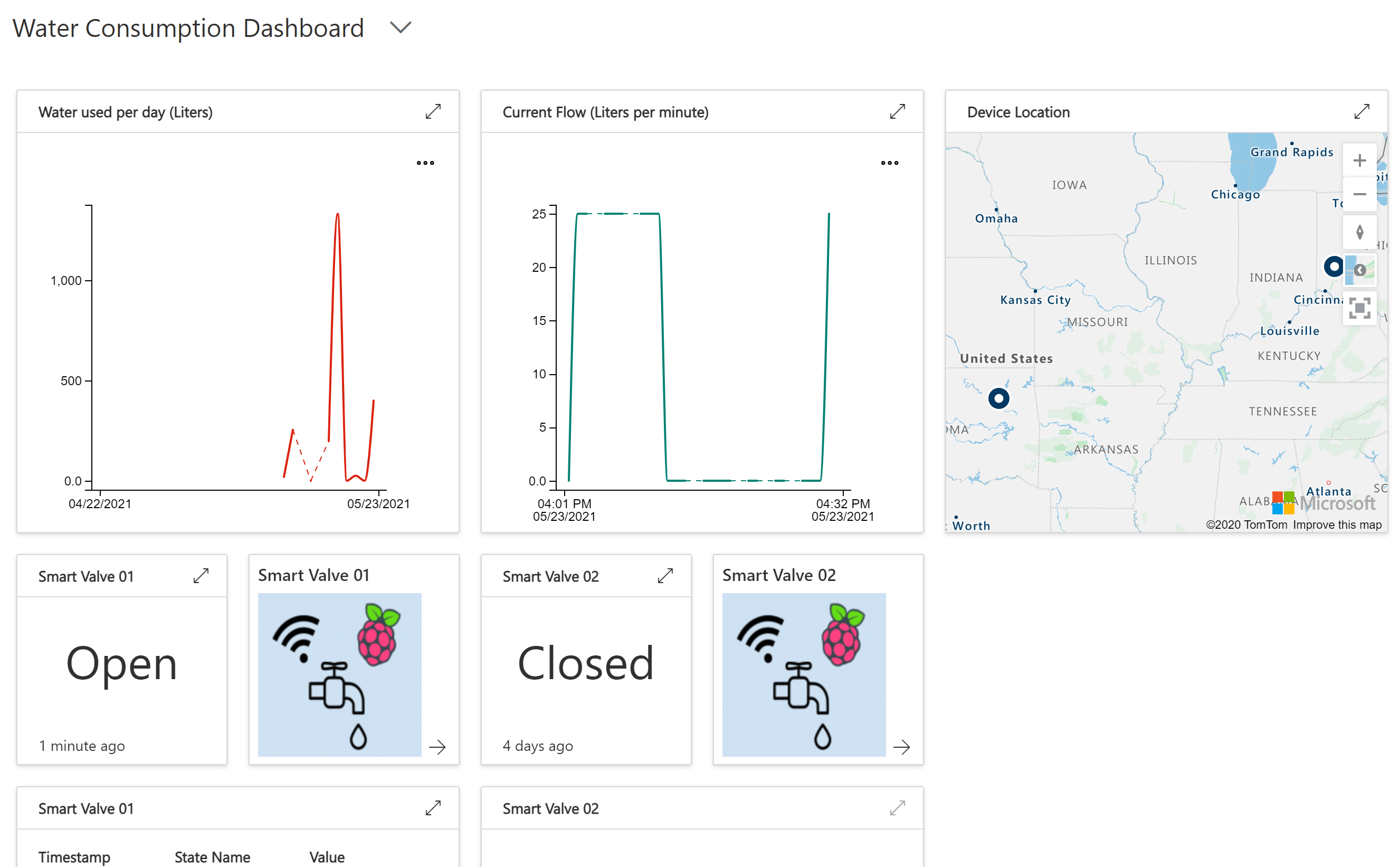
Task: Expand the Smart Valve 01 state tile
Action: point(201,575)
